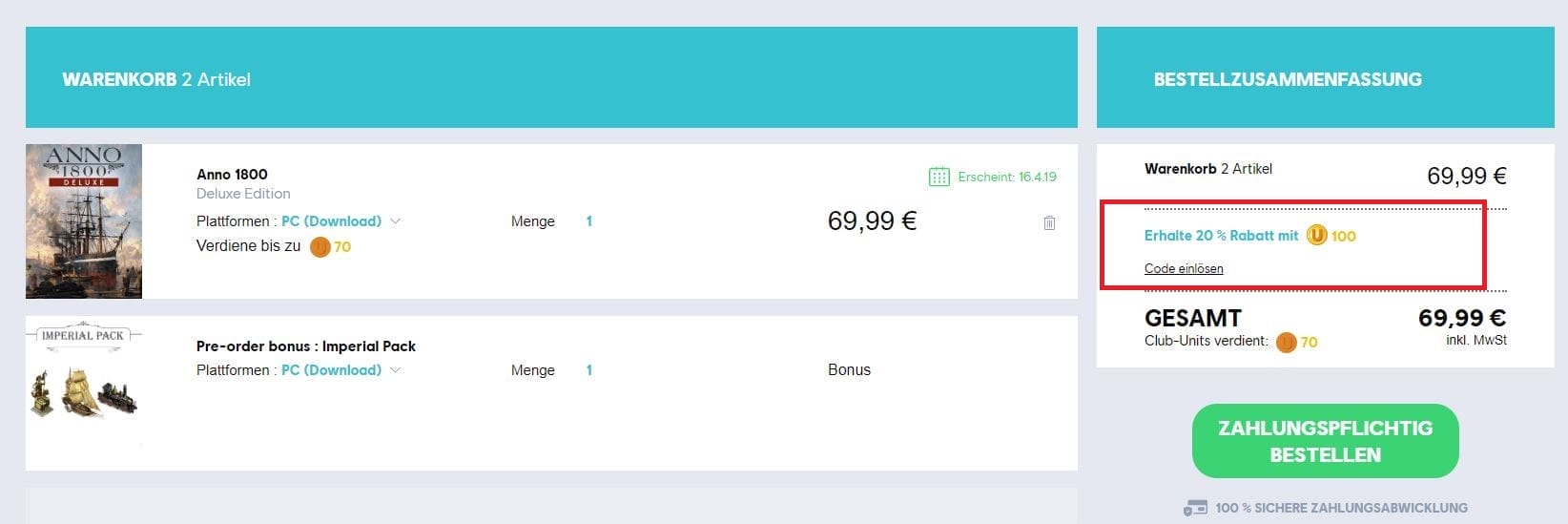Click the Anno 1800 product title

pos(232,174)
